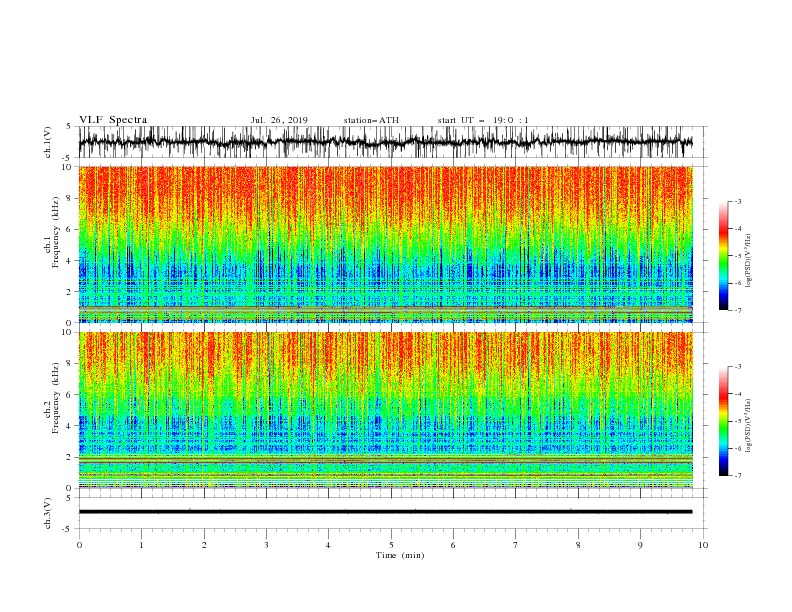Click the ch.1 spectrogram plot area
The image size is (792, 612).
[x=385, y=244]
